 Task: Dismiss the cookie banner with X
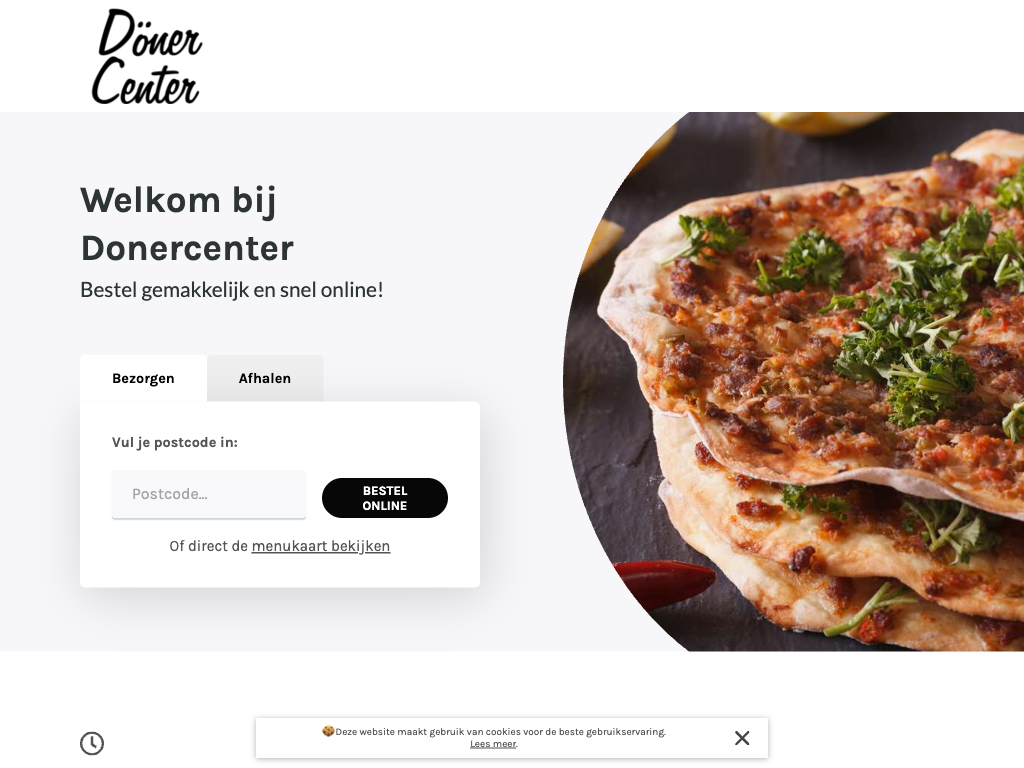coord(742,738)
